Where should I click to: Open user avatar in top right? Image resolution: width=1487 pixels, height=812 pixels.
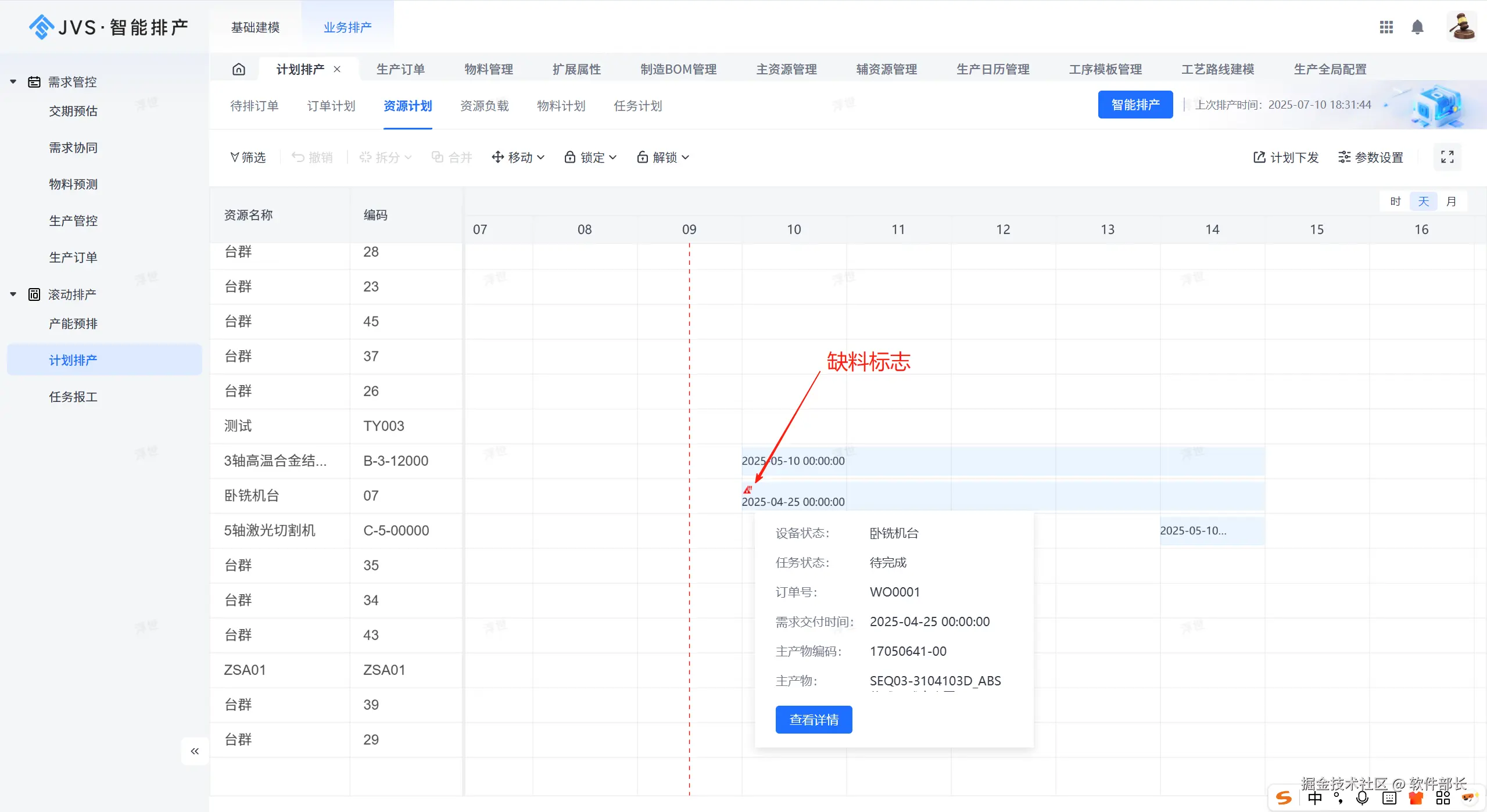(x=1461, y=27)
